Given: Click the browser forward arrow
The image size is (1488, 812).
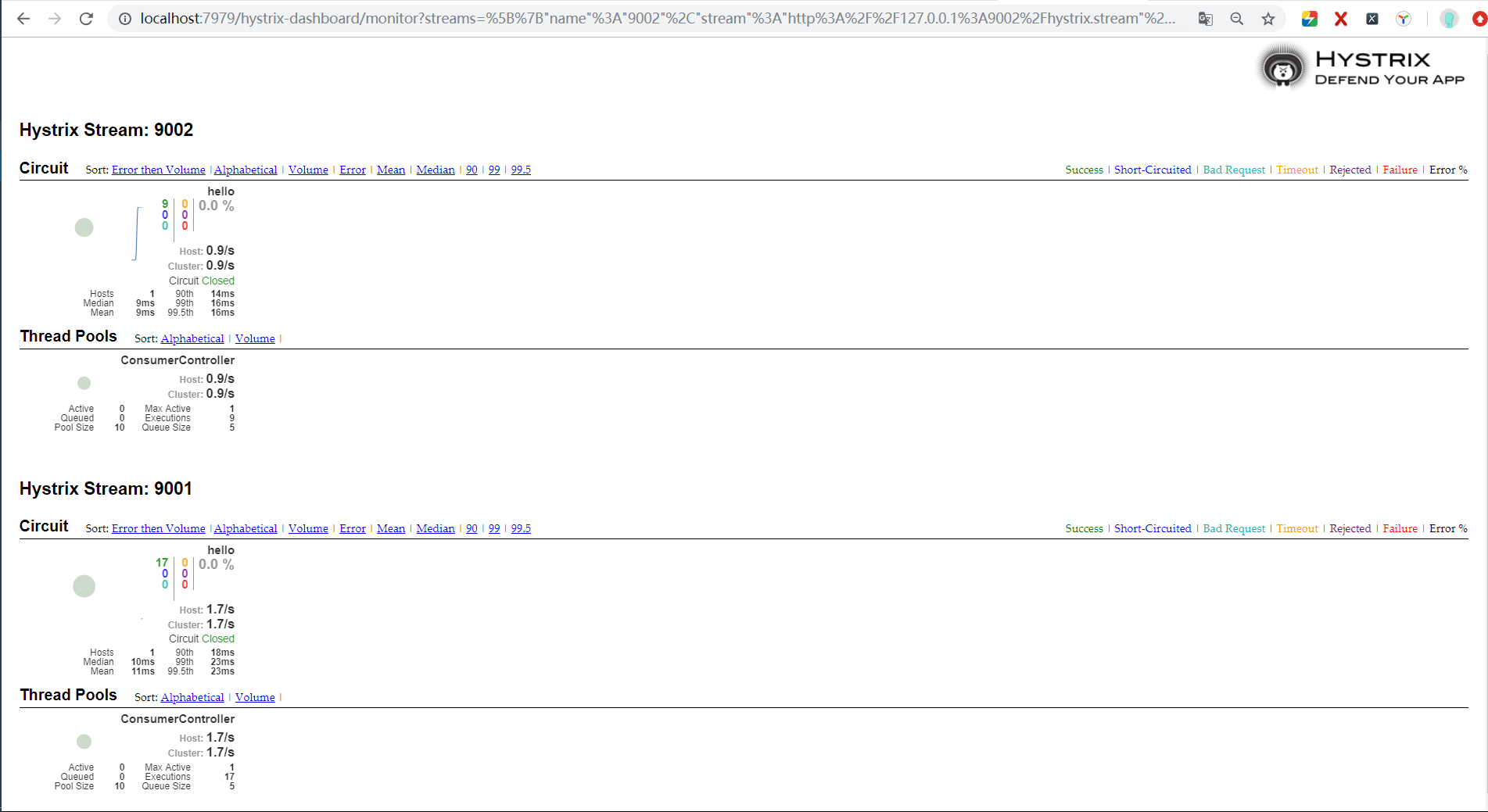Looking at the screenshot, I should click(55, 19).
